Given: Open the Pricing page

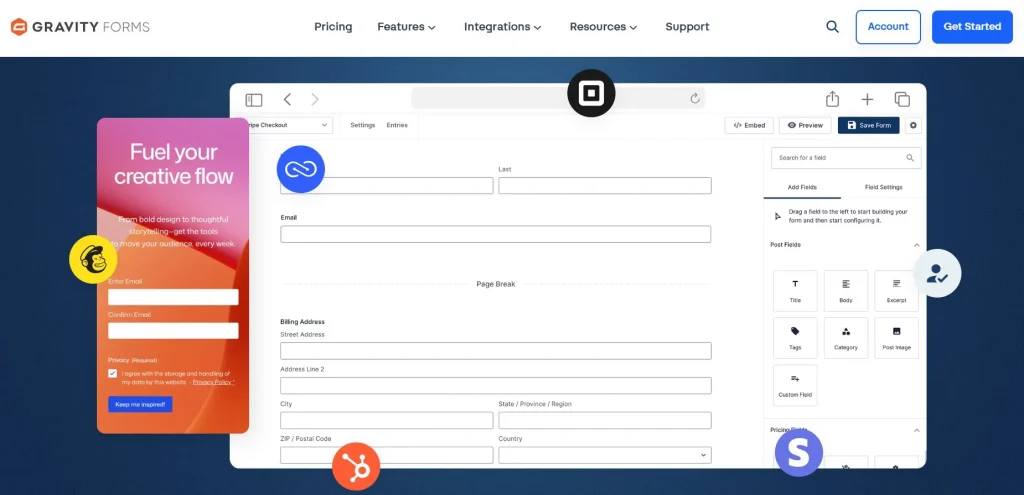Looking at the screenshot, I should [x=333, y=27].
